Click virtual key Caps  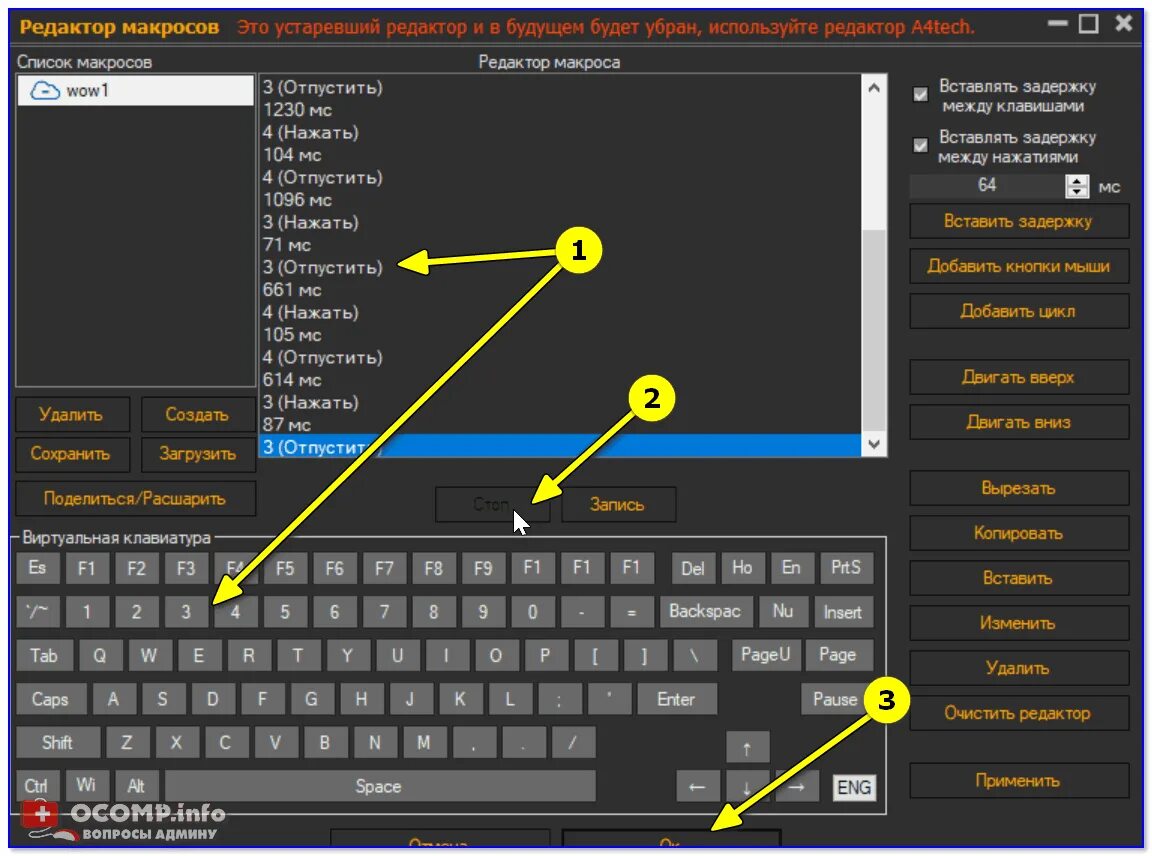click(51, 699)
